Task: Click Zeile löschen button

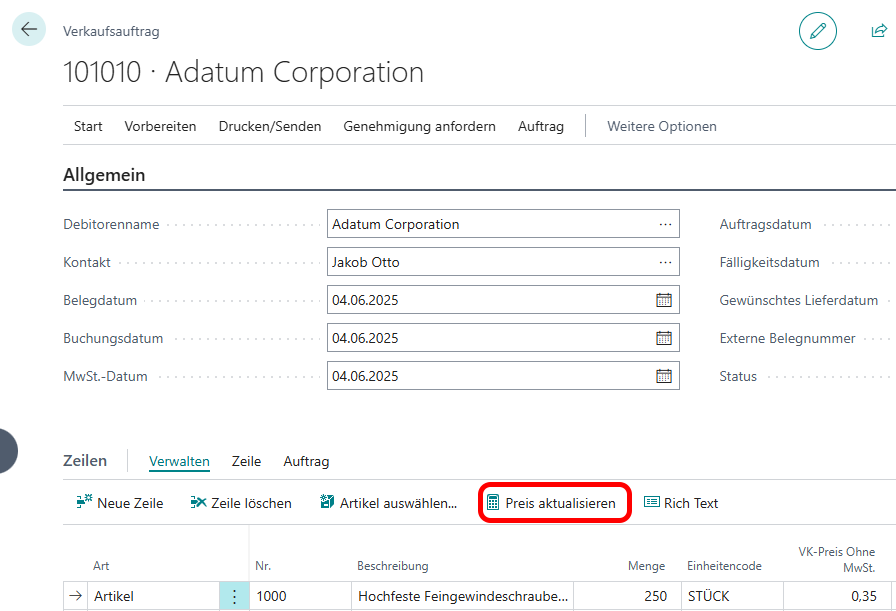Action: click(241, 503)
